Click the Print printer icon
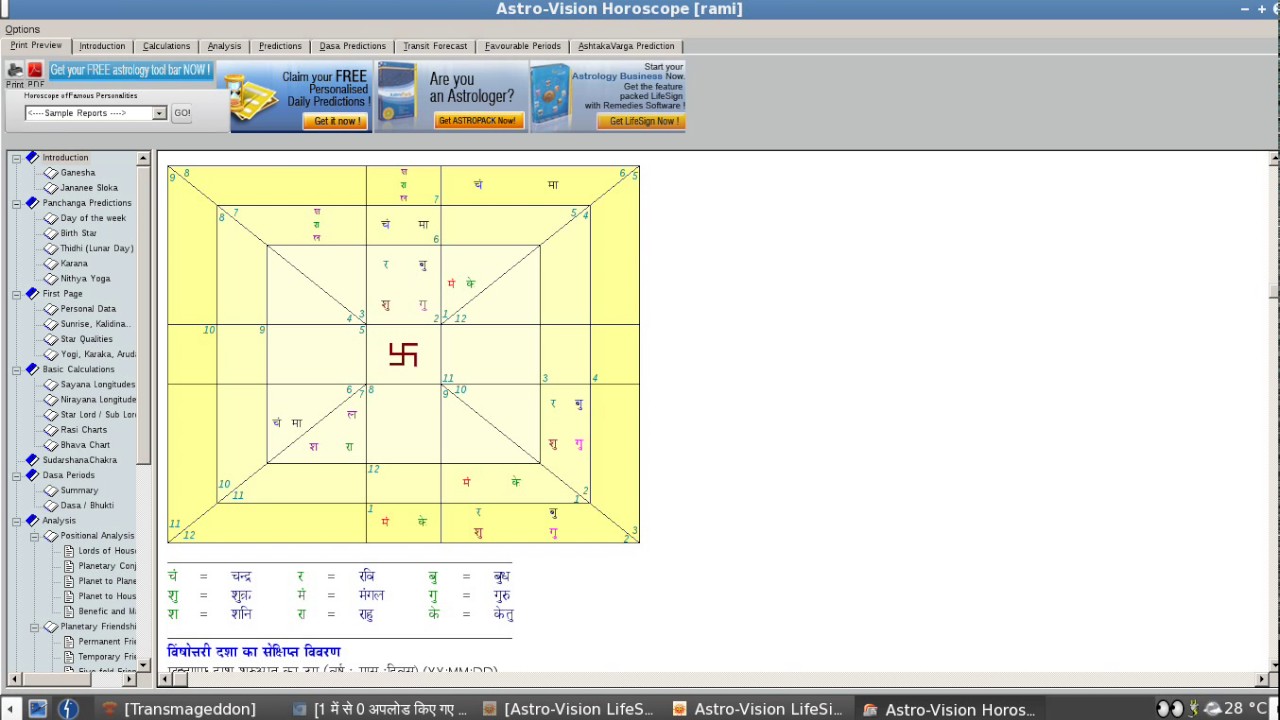Screen dimensions: 1280x720 (x=14, y=70)
